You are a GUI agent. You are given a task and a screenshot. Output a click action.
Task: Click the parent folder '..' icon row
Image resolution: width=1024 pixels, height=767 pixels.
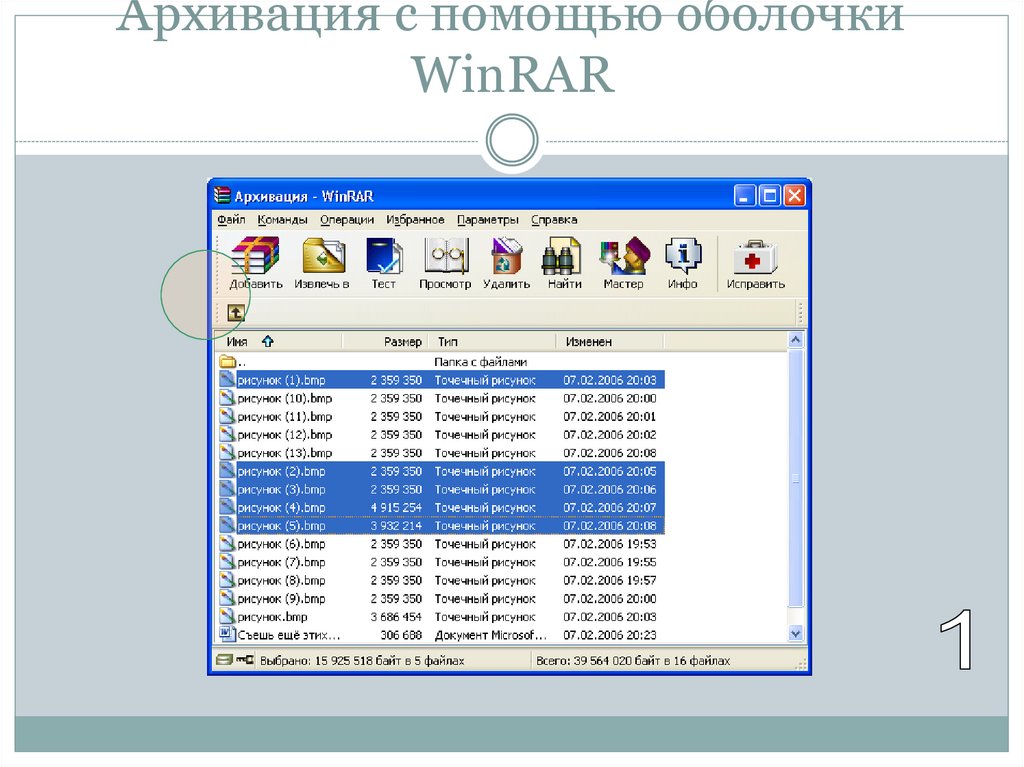(227, 361)
